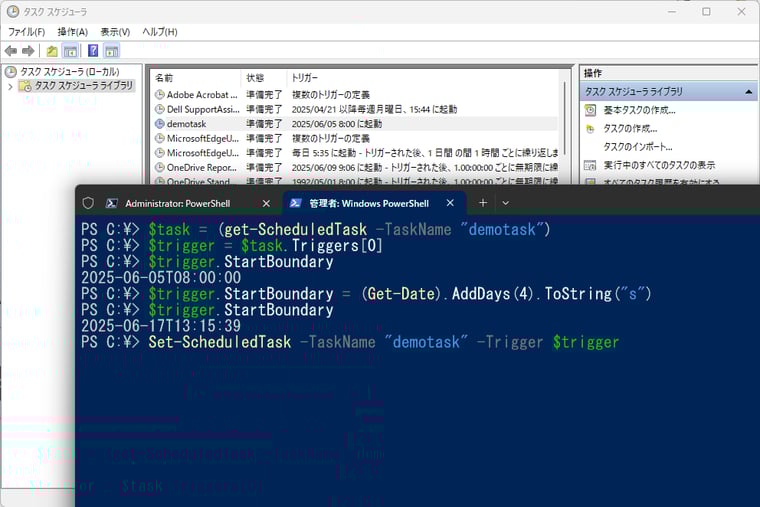760x507 pixels.
Task: Toggle the console tree pane toolbar icon
Action: [x=70, y=50]
